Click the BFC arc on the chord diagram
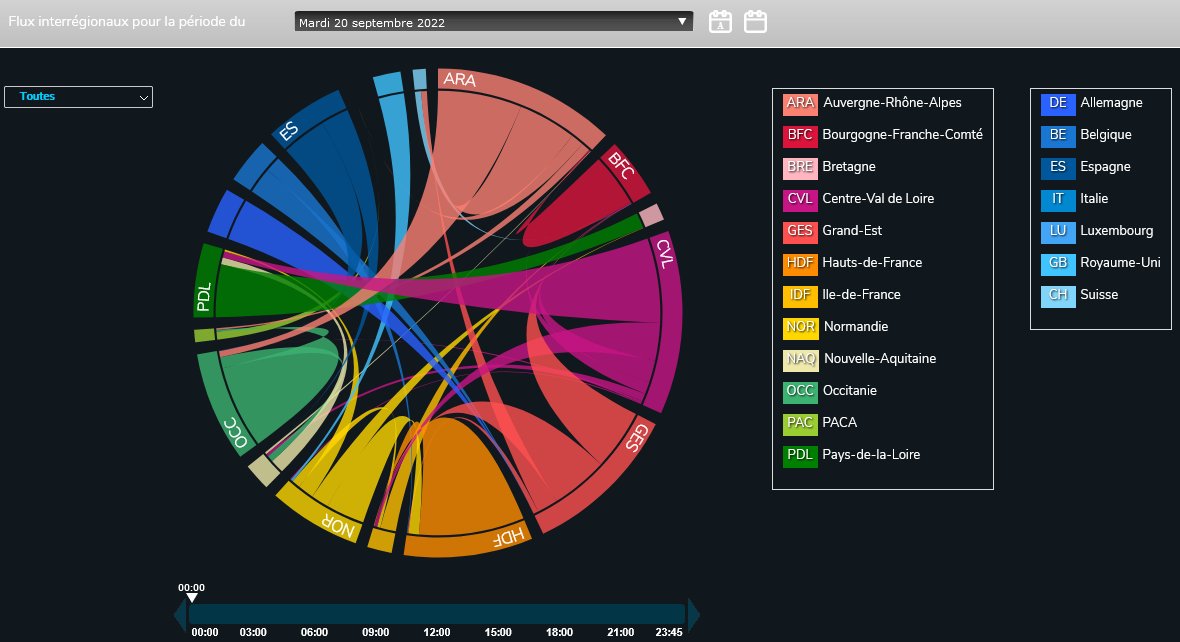This screenshot has height=642, width=1180. (627, 172)
